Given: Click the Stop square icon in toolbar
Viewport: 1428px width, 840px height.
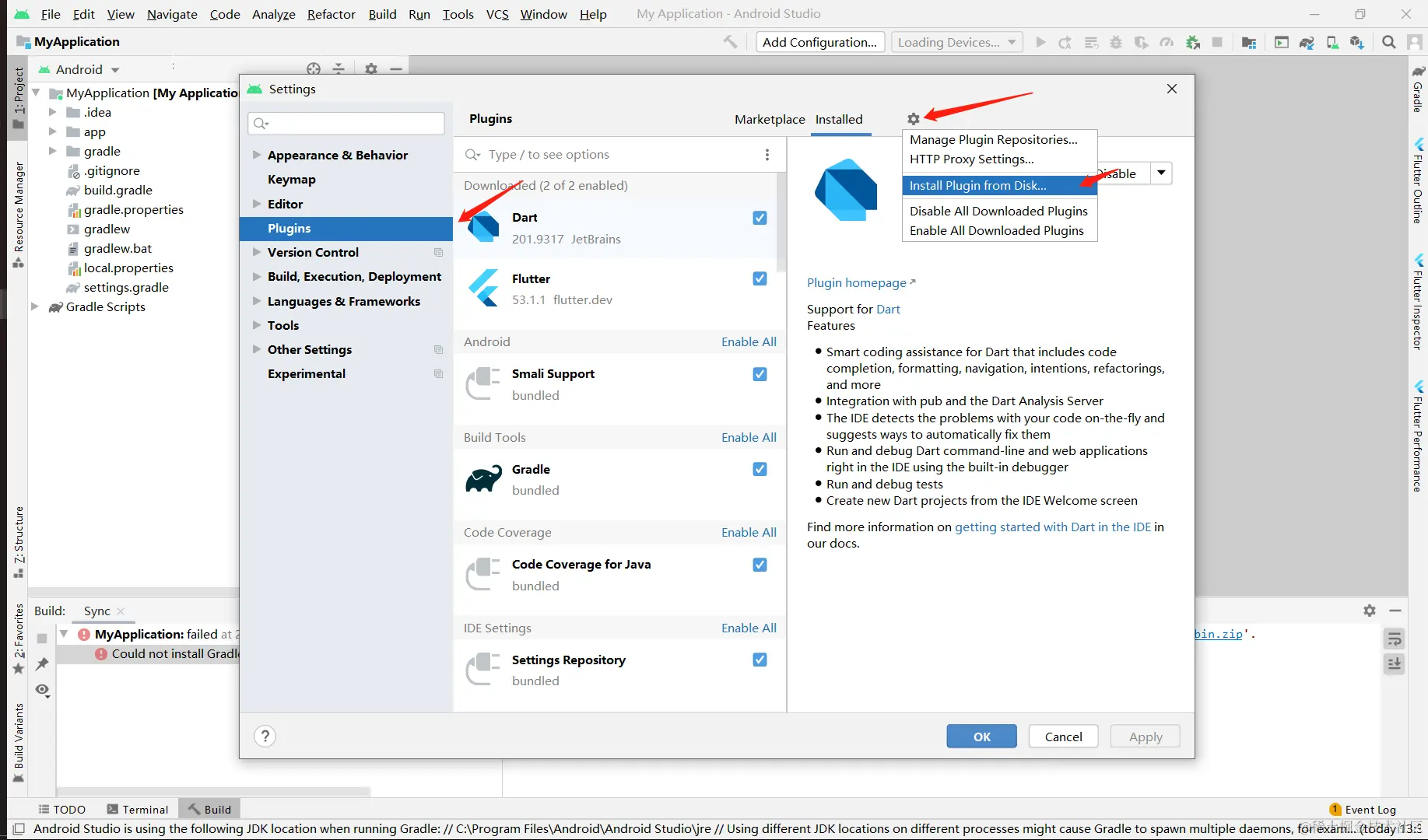Looking at the screenshot, I should tap(1217, 42).
